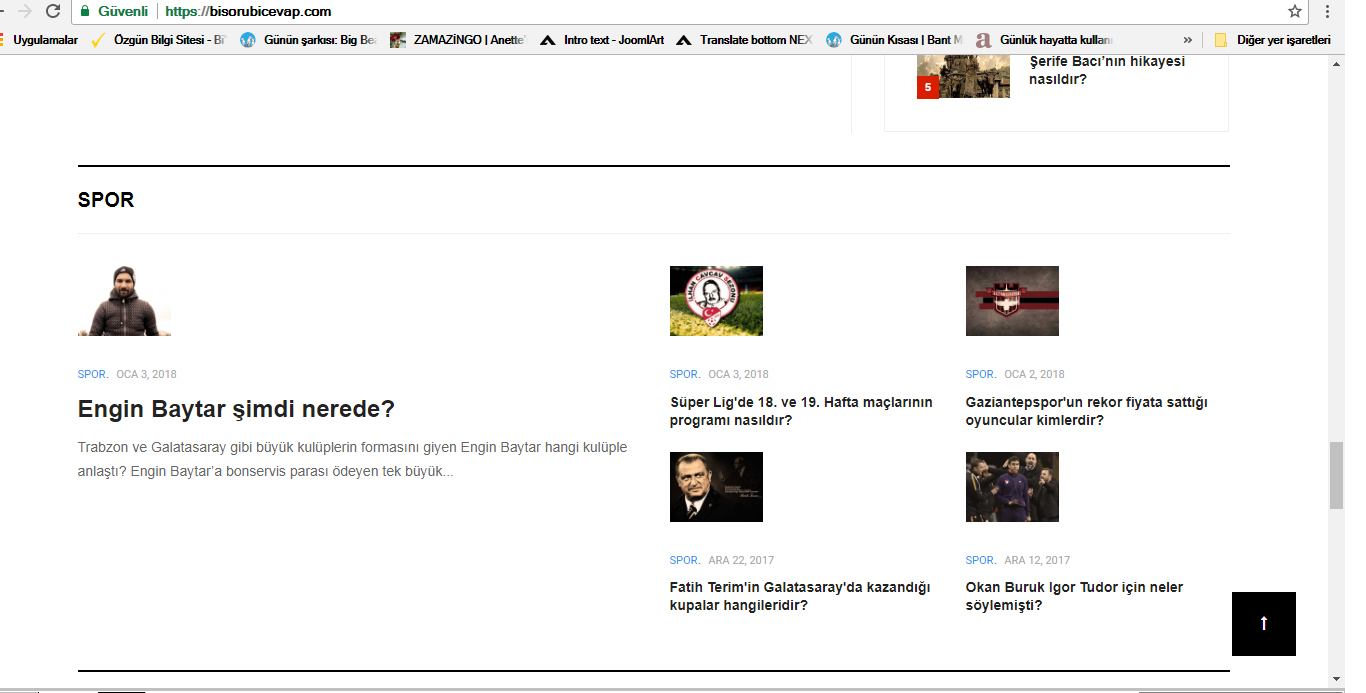Open the 'Özgün Bilgi Sitesi' bookmark

[x=160, y=40]
